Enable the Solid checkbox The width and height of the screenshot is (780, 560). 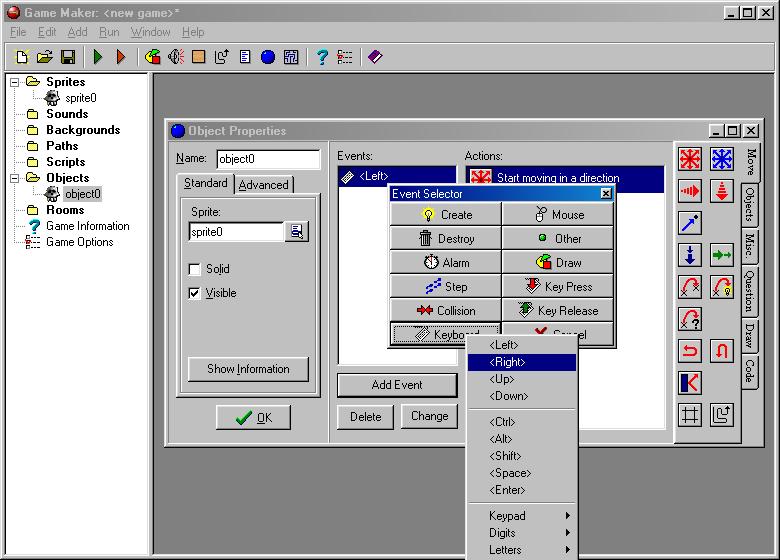pos(195,269)
